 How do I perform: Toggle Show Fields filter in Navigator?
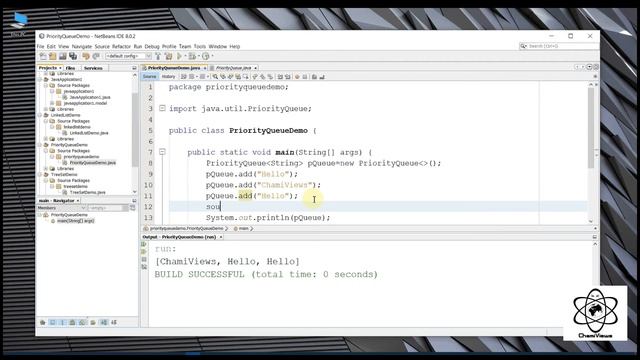[x=52, y=322]
